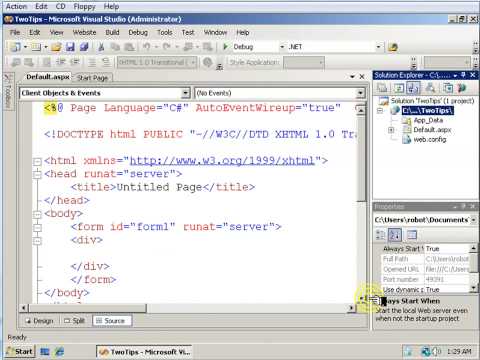Click the editor horizontal scrollbar thumb
480x360 pixels.
pyautogui.click(x=88, y=308)
